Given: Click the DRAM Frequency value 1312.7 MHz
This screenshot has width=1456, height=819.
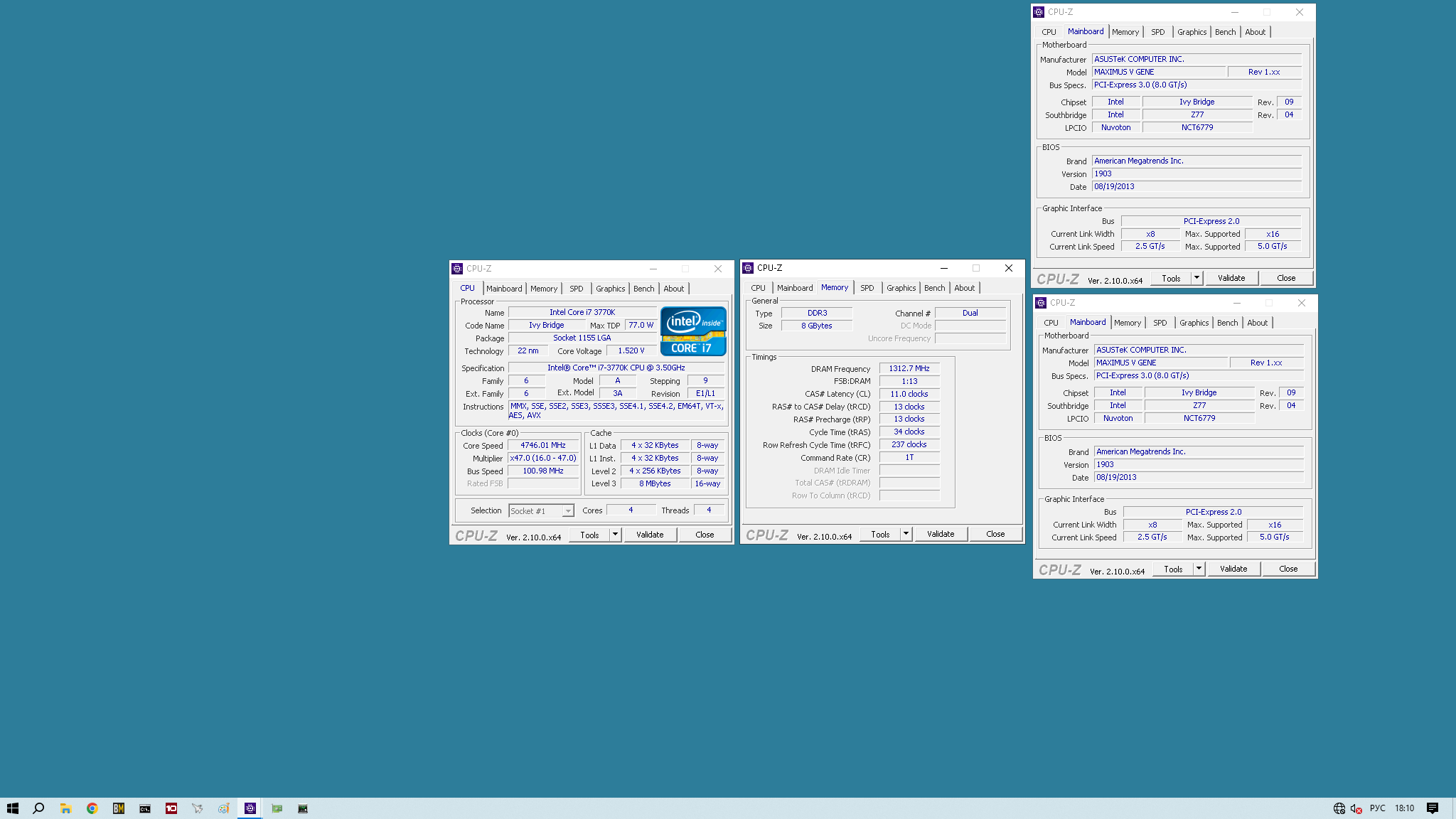Looking at the screenshot, I should click(909, 368).
